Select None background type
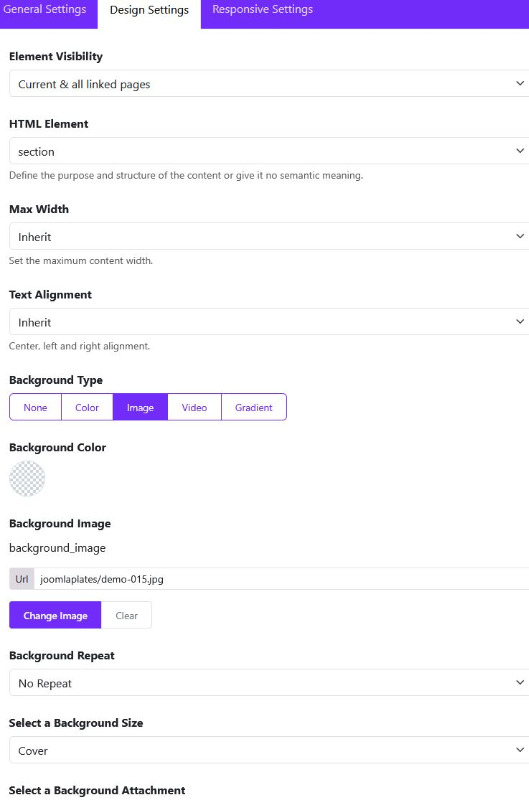Viewport: 529px width, 800px height. 35,407
